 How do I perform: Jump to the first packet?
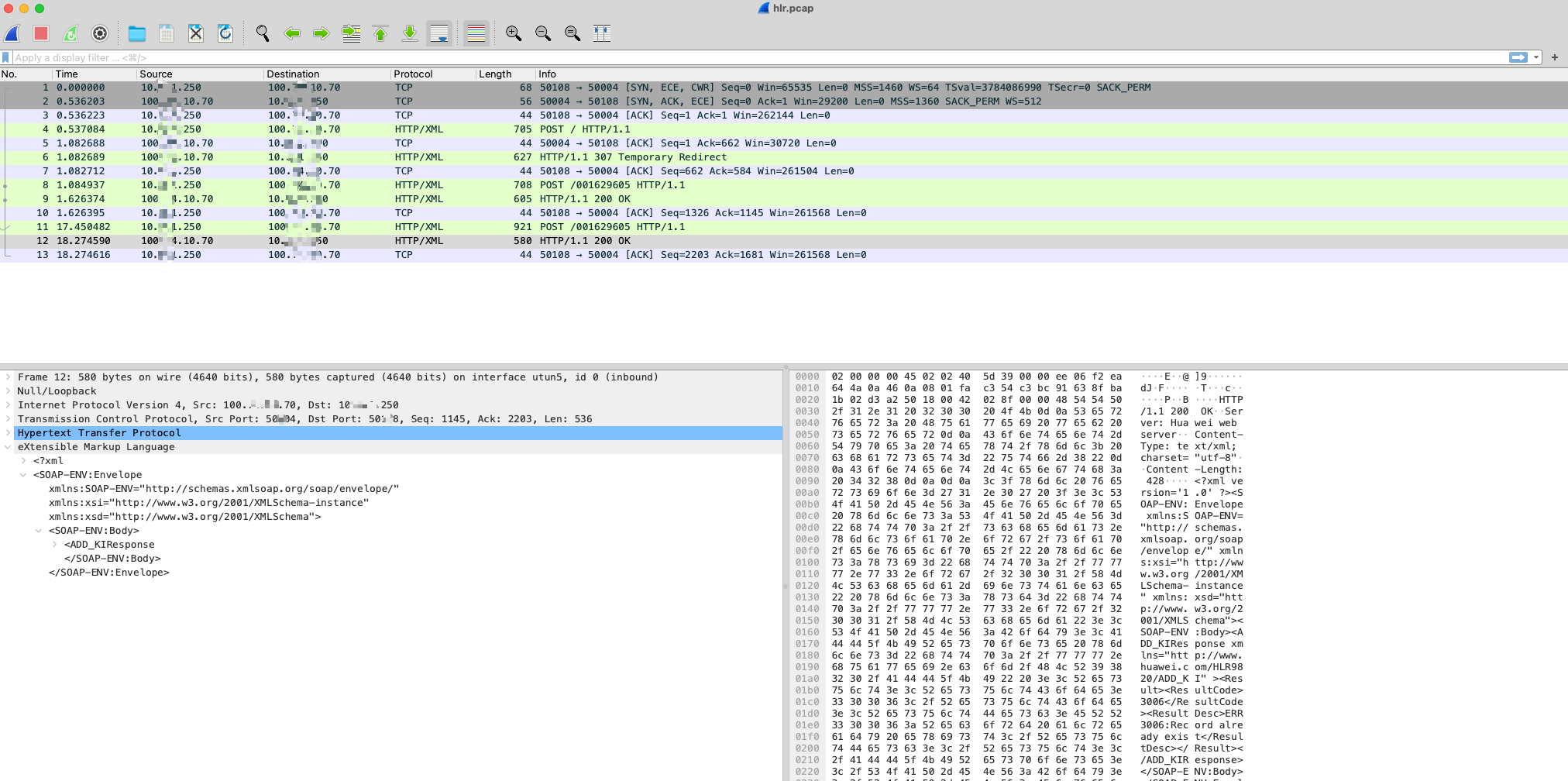coord(380,33)
